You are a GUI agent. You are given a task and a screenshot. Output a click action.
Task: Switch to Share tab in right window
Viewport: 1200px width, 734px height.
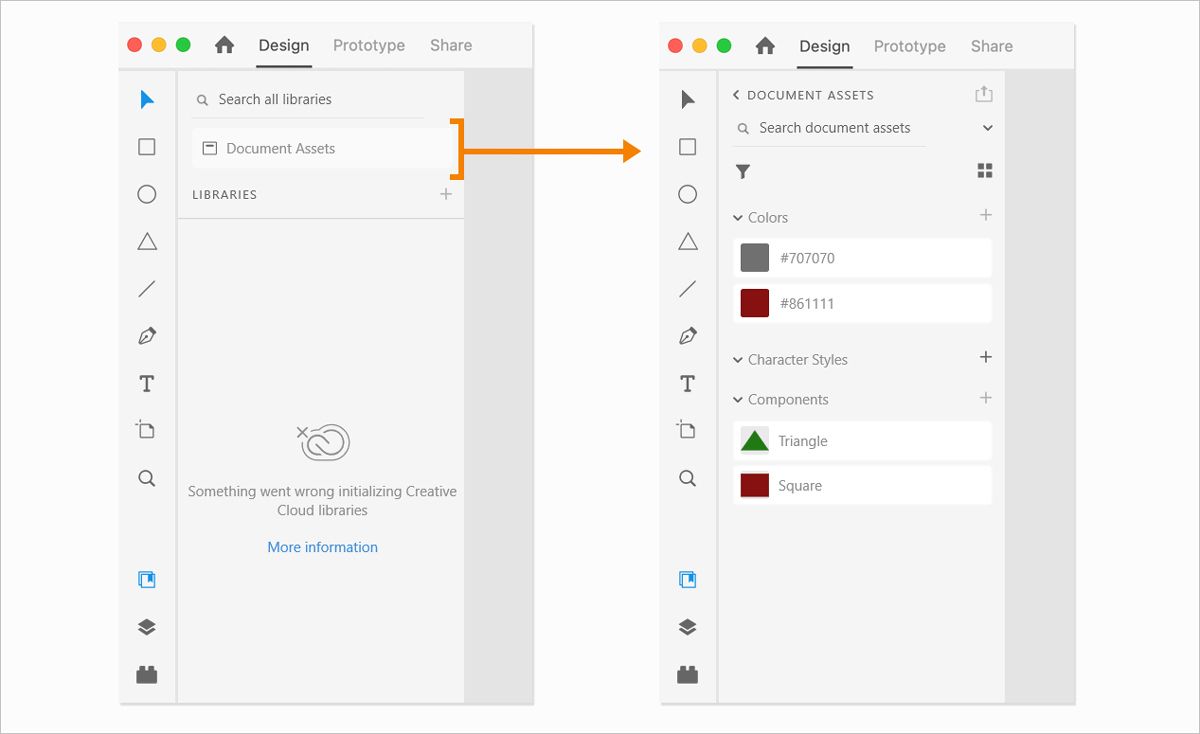(991, 46)
